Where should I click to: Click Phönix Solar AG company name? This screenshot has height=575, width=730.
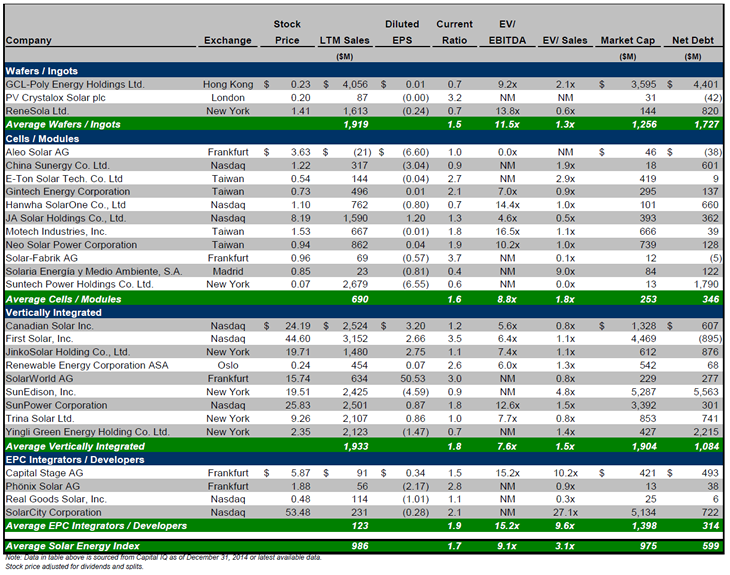(x=43, y=486)
